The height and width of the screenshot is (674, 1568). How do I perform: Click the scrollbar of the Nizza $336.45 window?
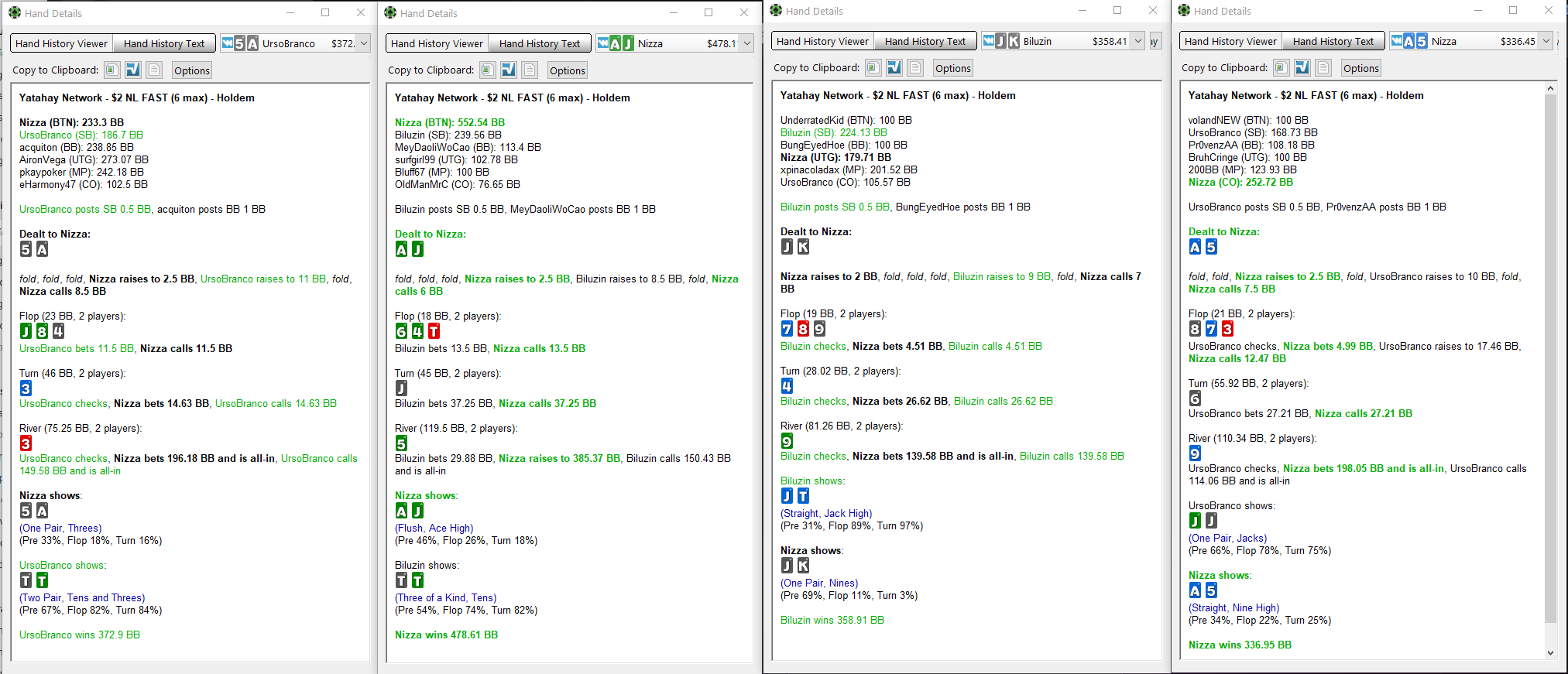pos(1550,358)
